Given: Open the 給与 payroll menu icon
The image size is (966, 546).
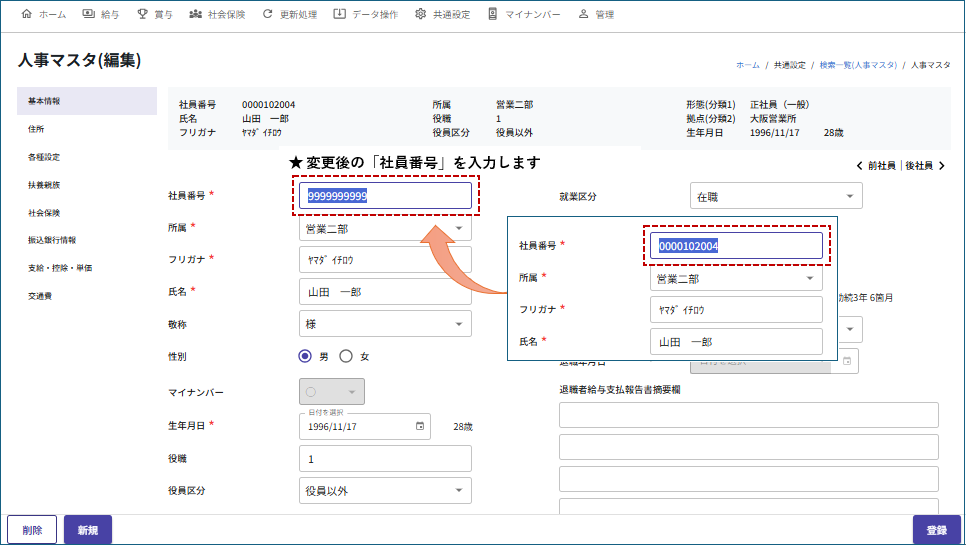Looking at the screenshot, I should click(89, 14).
